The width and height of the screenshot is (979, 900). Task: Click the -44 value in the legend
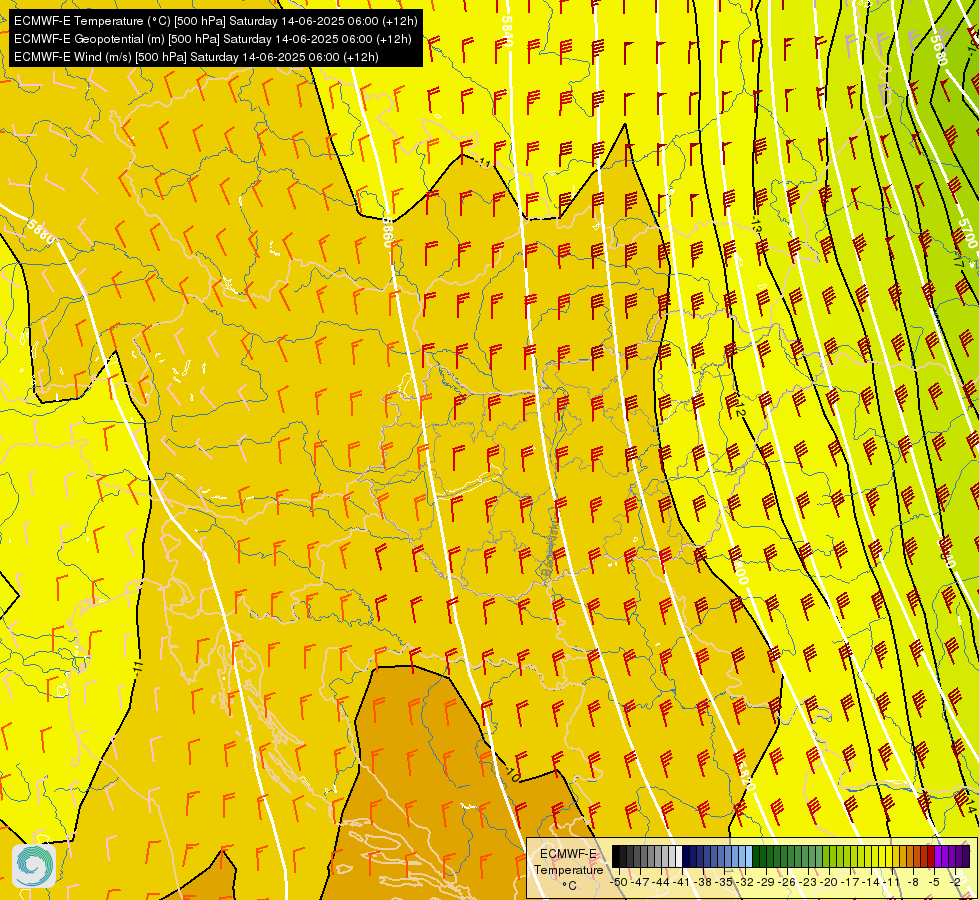[x=662, y=881]
